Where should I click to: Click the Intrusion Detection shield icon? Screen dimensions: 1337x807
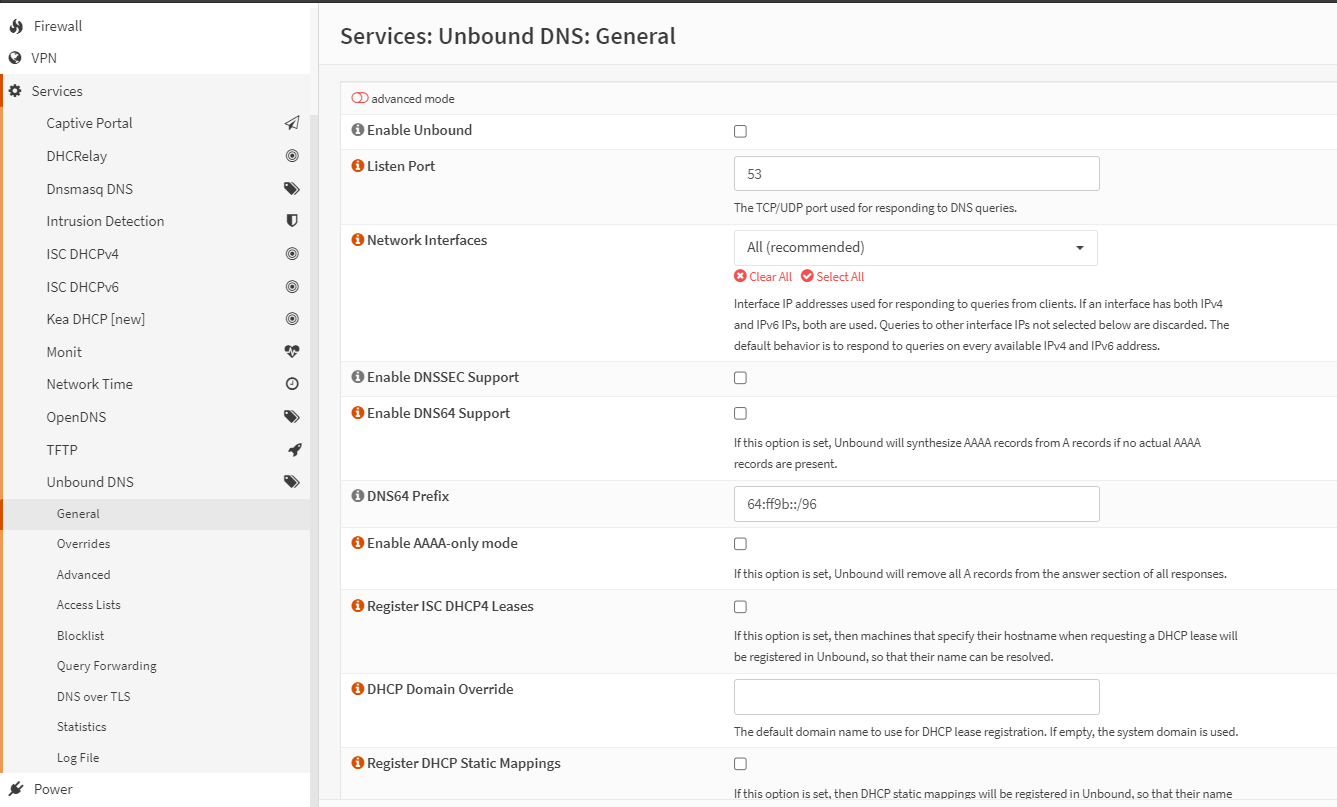pyautogui.click(x=292, y=221)
